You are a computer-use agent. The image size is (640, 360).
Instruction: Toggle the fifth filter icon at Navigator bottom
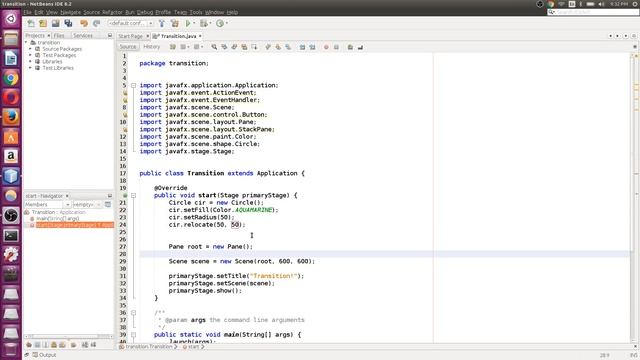[x=62, y=345]
